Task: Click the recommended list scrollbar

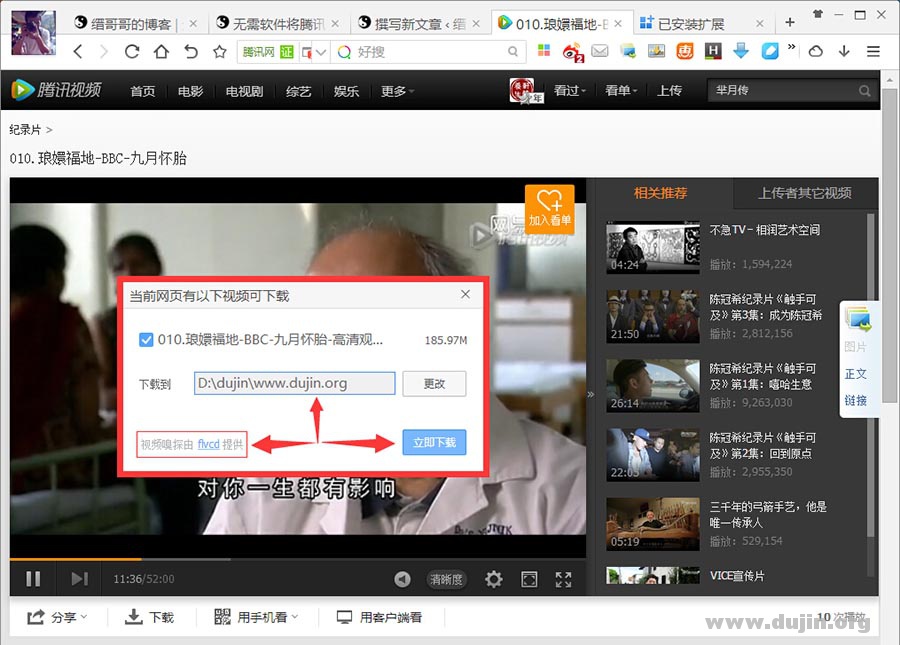Action: click(870, 376)
